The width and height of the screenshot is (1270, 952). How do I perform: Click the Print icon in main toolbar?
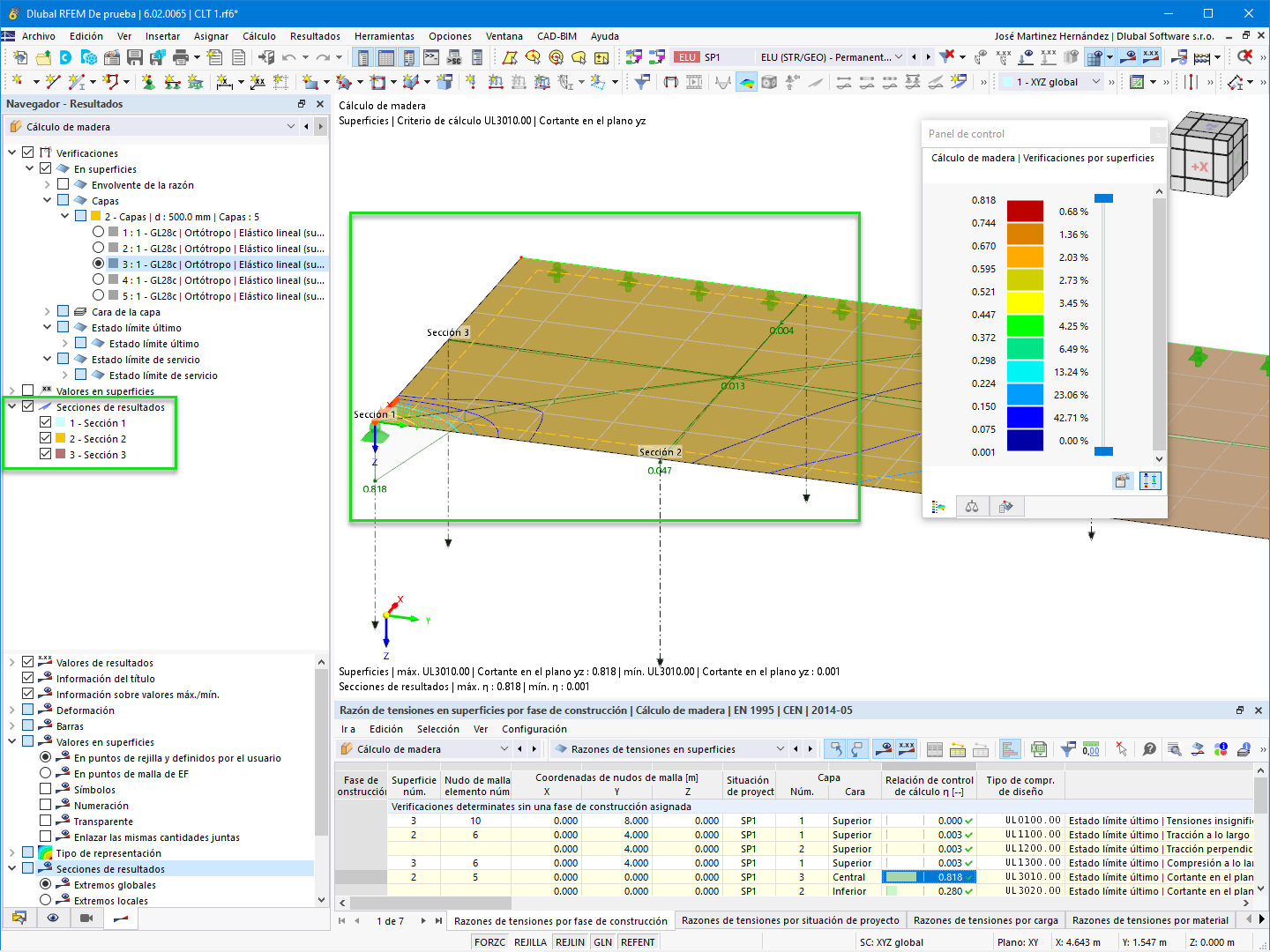tap(181, 57)
